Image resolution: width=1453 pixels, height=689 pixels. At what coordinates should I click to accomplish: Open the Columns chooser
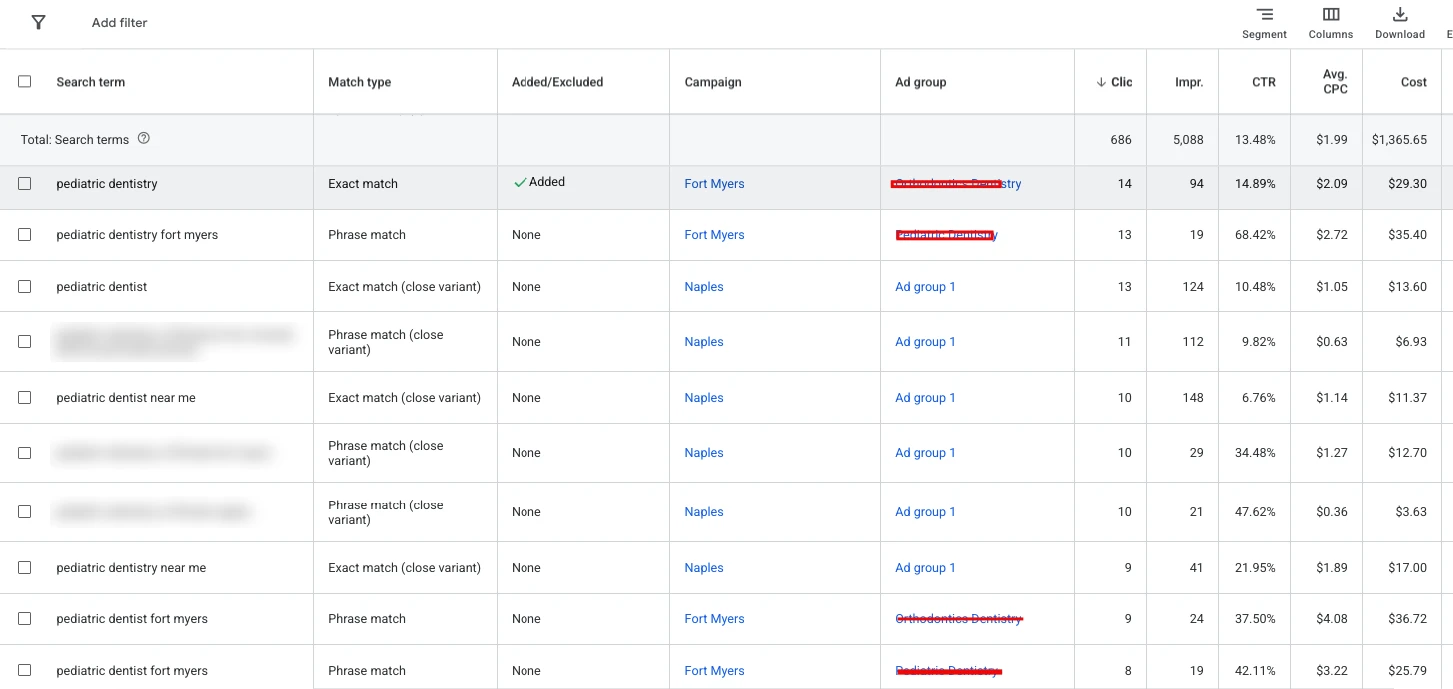1331,23
